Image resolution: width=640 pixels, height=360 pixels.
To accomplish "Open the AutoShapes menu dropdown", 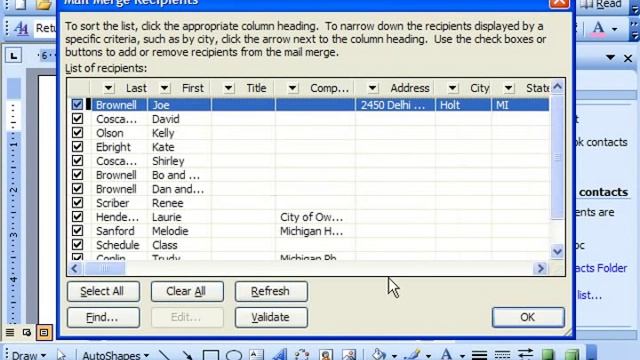I will [x=116, y=355].
